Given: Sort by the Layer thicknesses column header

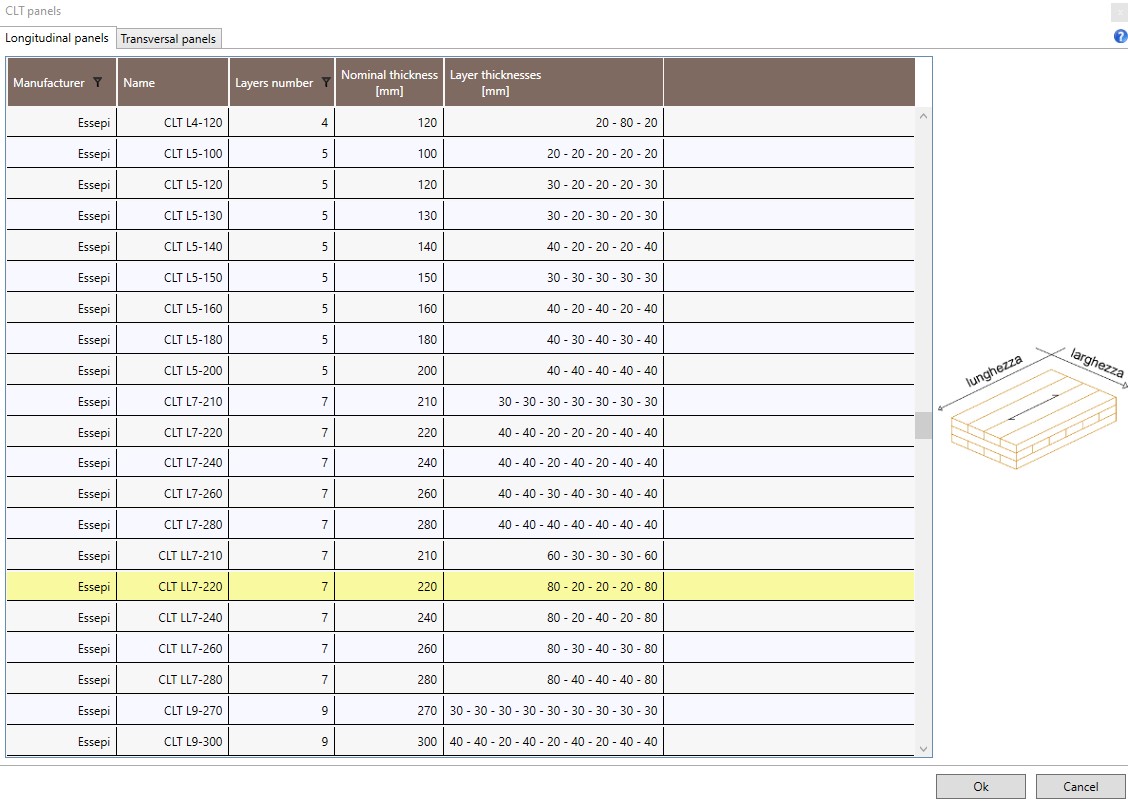Looking at the screenshot, I should pyautogui.click(x=554, y=83).
